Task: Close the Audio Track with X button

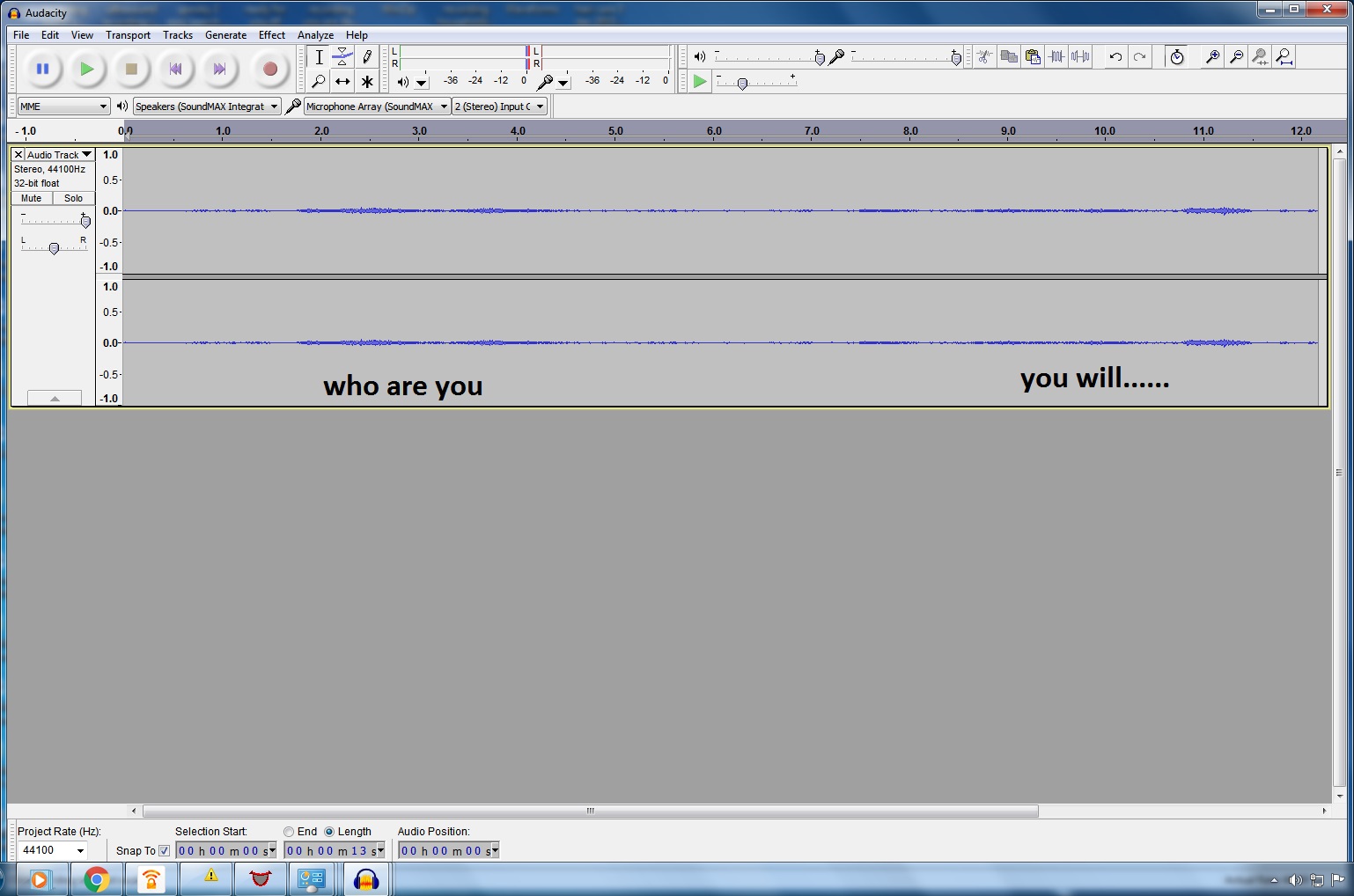Action: tap(18, 155)
